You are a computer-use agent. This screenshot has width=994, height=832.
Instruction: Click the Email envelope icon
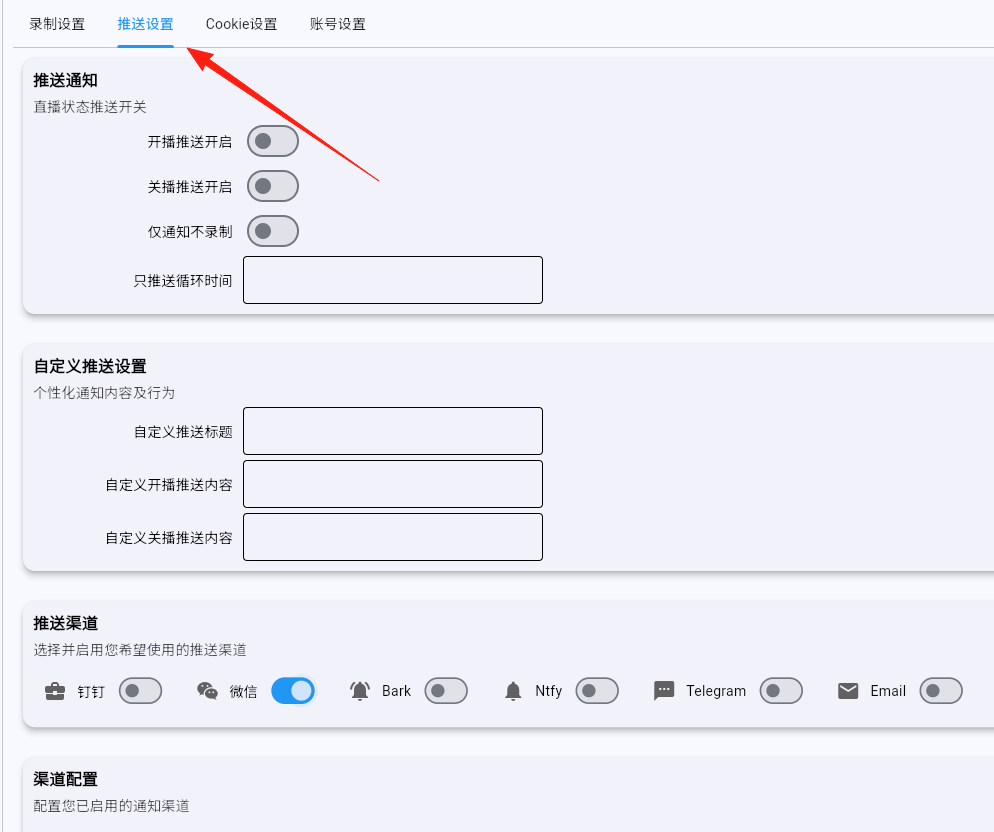click(848, 691)
